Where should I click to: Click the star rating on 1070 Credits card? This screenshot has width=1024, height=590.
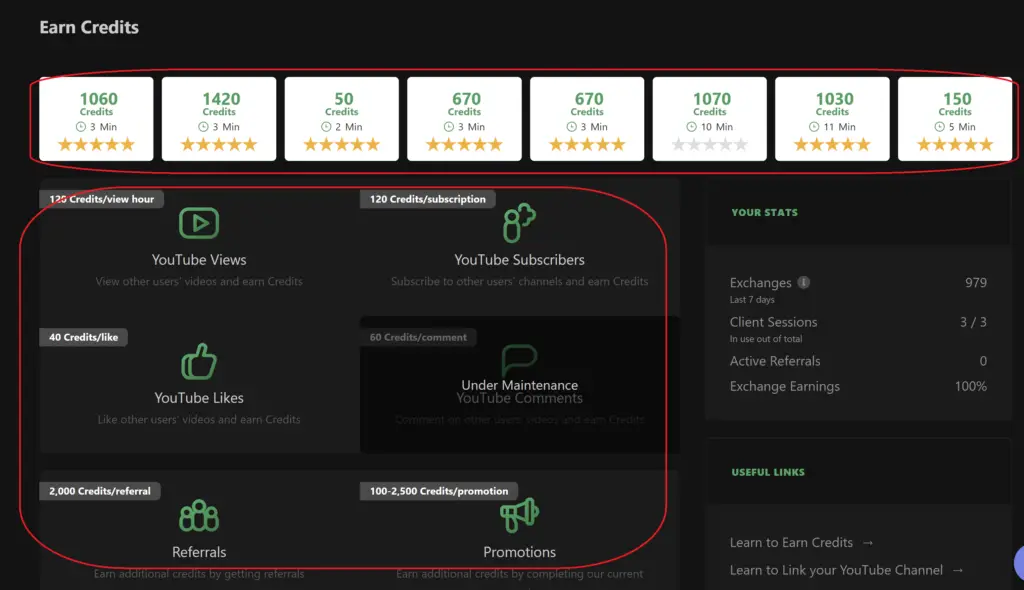pyautogui.click(x=710, y=144)
